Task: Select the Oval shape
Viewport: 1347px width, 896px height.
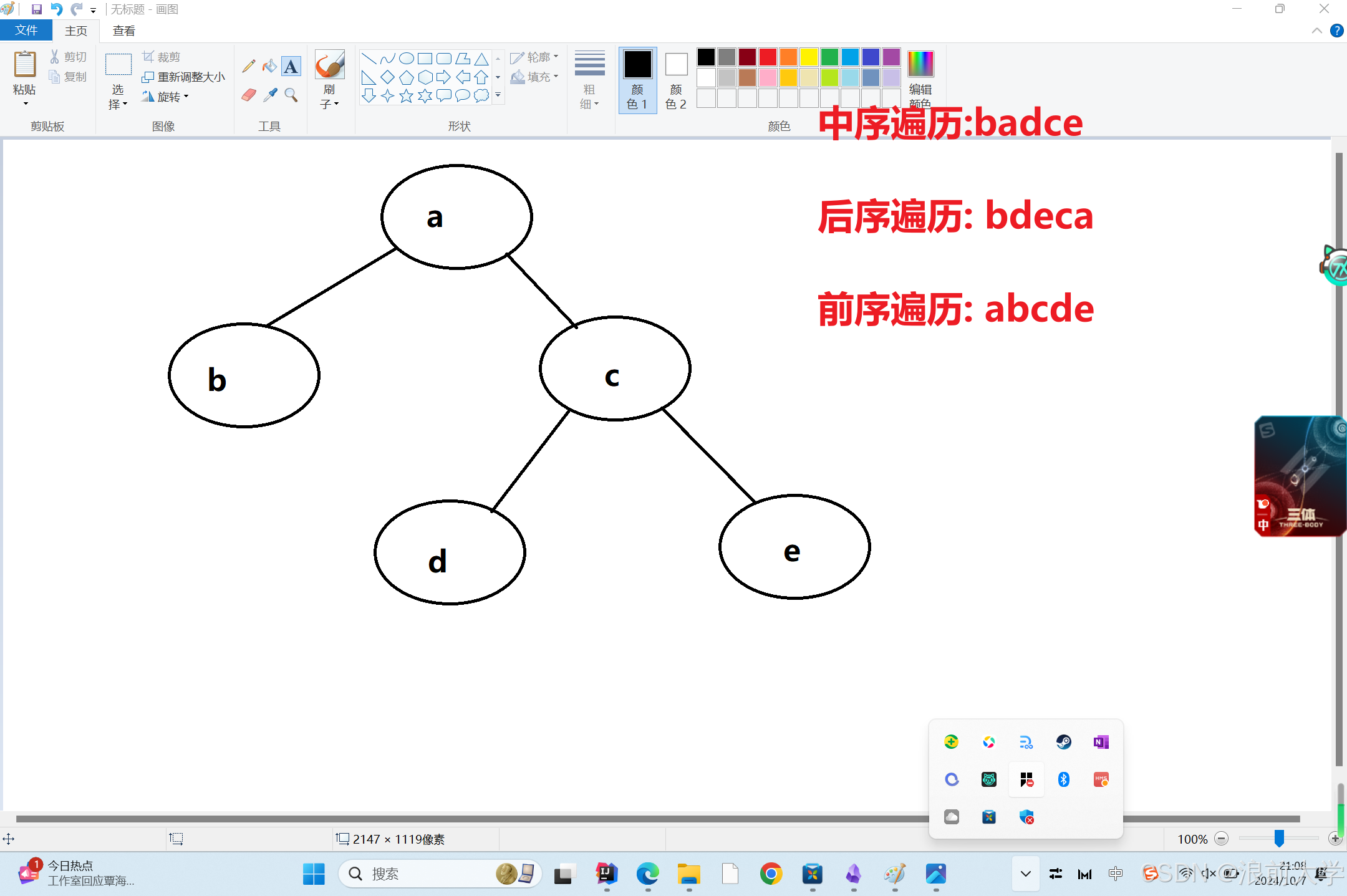Action: (406, 57)
